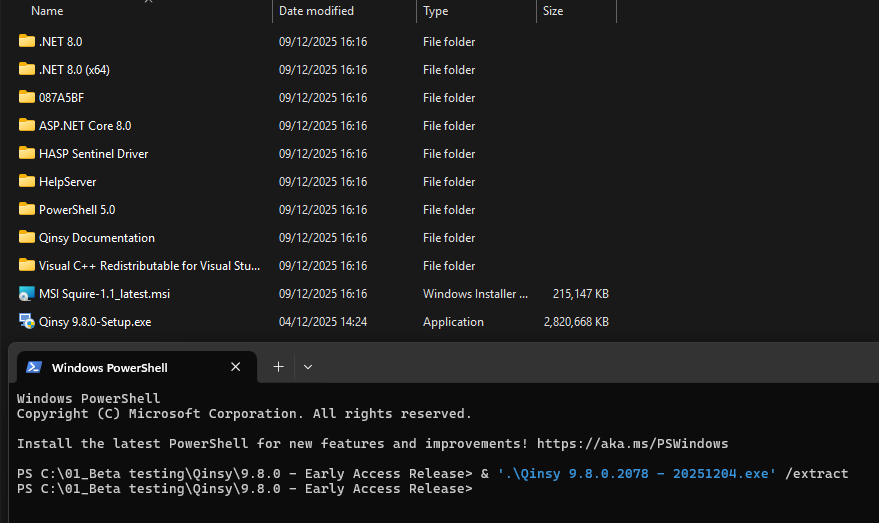Select the 087A5BF folder icon
The height and width of the screenshot is (523, 879).
click(x=27, y=98)
